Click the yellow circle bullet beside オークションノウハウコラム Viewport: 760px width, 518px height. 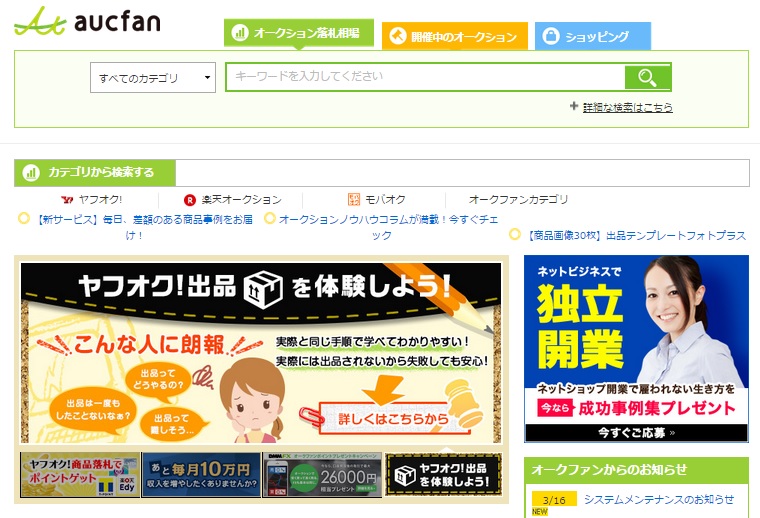coord(269,219)
